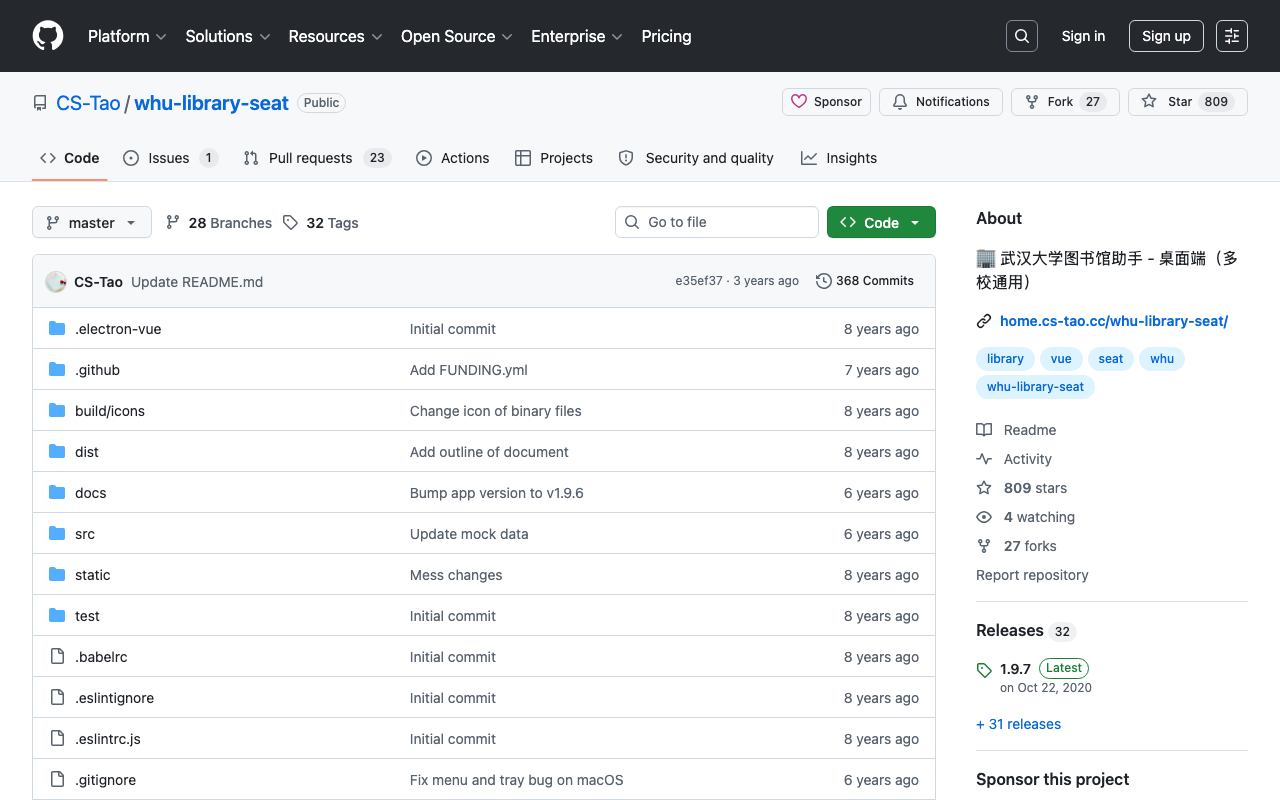Switch to the Actions tab
This screenshot has width=1280, height=800.
coord(453,158)
